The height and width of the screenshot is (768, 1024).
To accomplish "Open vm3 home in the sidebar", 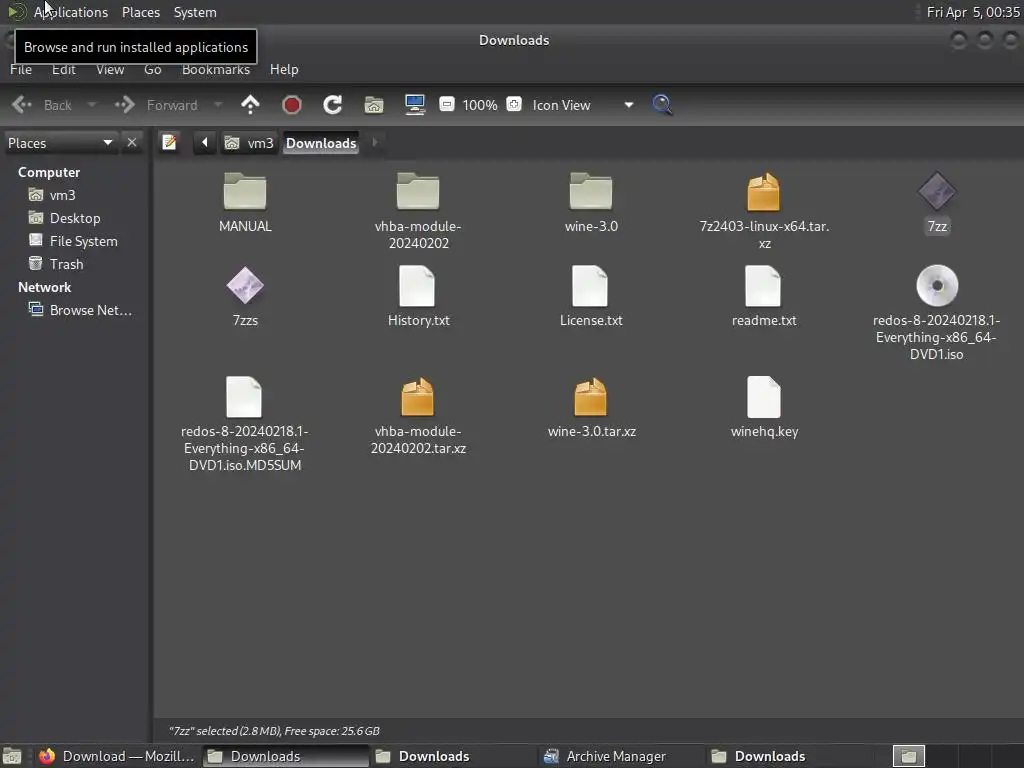I will (62, 195).
